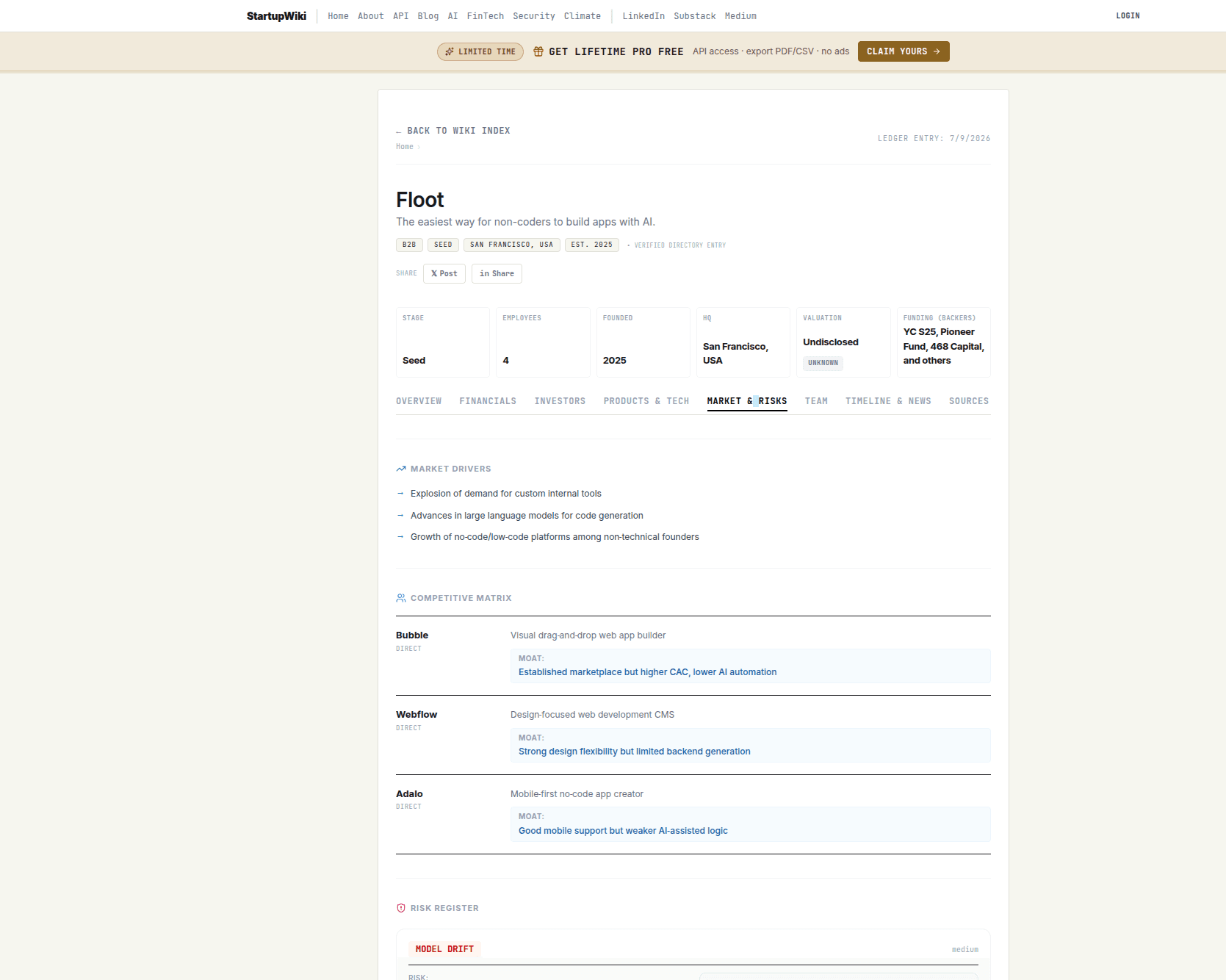Click the CLAIM YOURS button
Screen dimensions: 1226x980
904,51
